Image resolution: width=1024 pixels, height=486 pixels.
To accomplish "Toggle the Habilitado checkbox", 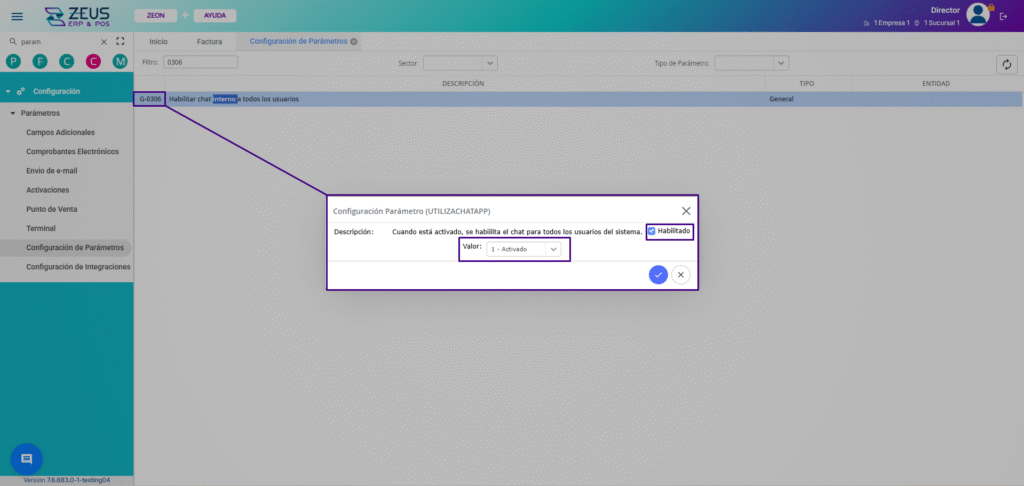I will click(652, 231).
